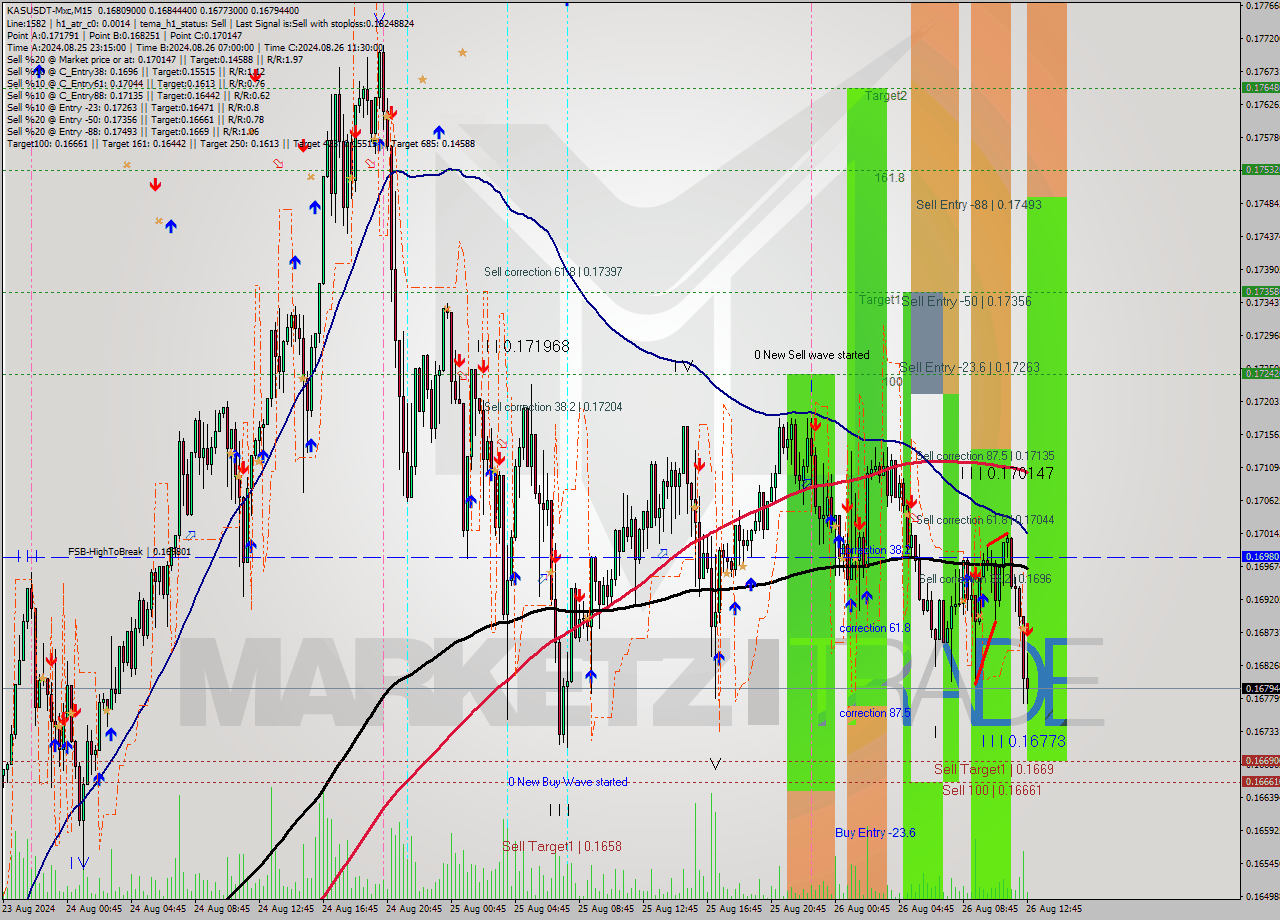Click the '0 New Buy Wave started' annotation
Screen dimensions: 1280x920
coord(568,782)
